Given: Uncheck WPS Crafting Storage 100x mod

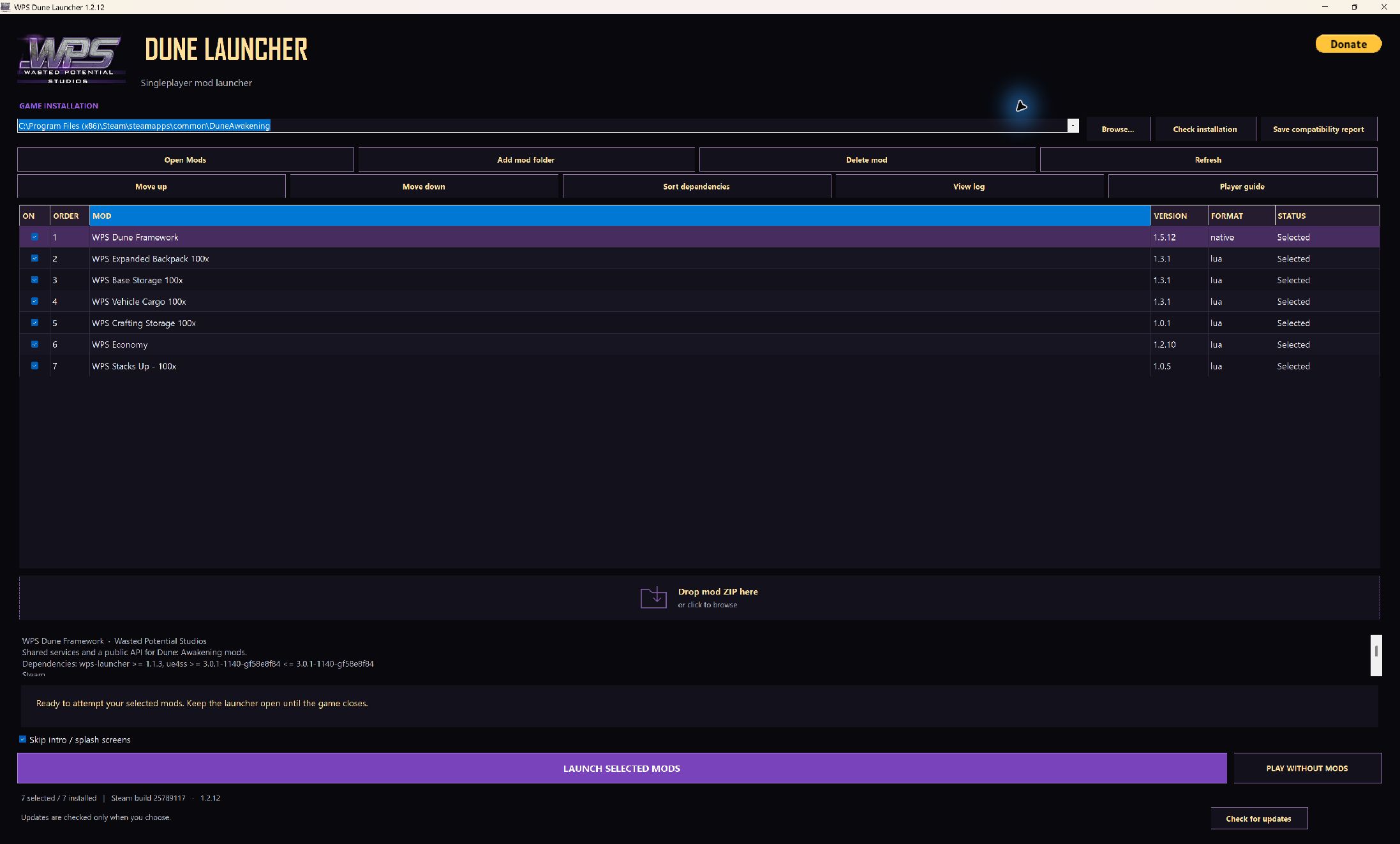Looking at the screenshot, I should click(34, 323).
